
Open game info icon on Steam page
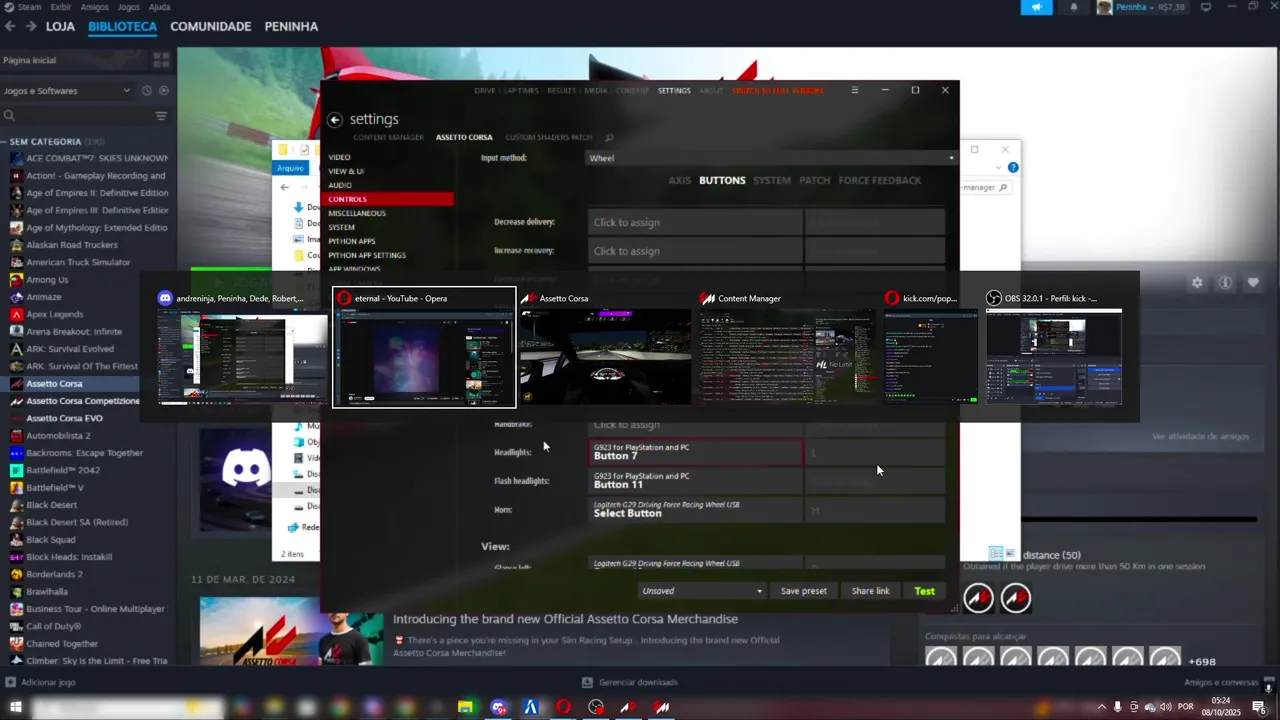coord(1225,283)
